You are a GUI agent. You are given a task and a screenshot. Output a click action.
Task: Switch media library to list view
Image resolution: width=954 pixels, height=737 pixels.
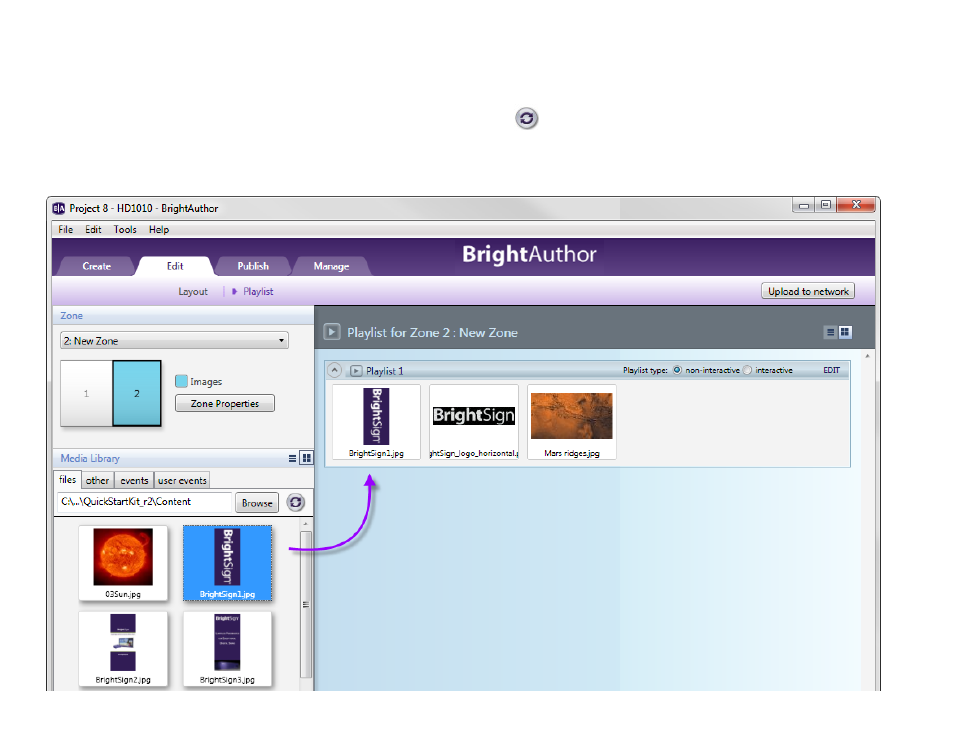click(x=292, y=458)
